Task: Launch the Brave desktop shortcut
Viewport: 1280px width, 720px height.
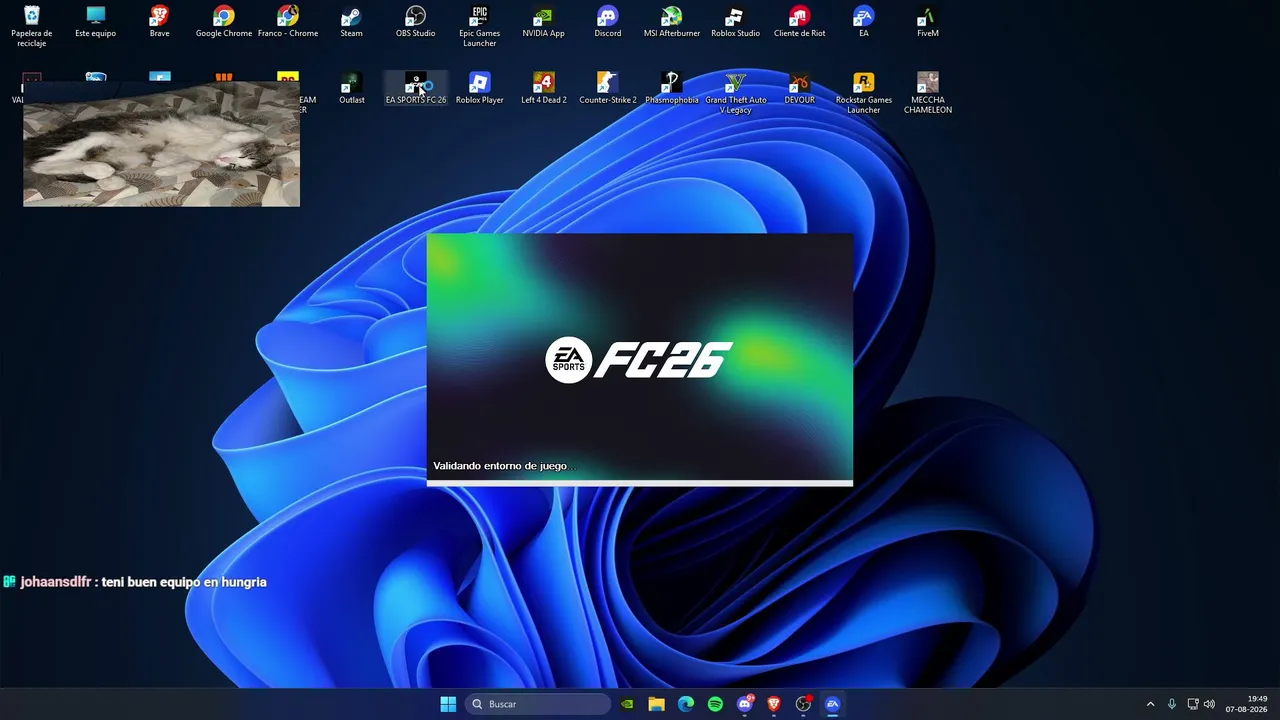Action: click(x=160, y=22)
